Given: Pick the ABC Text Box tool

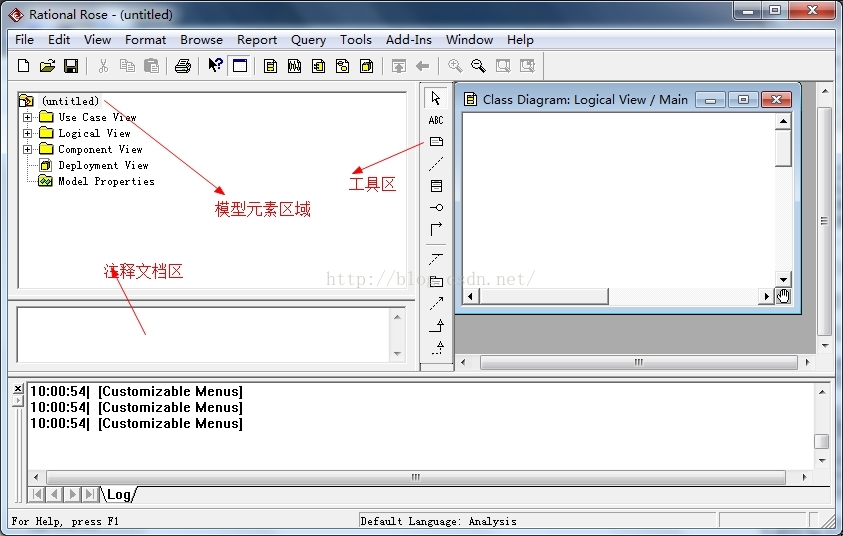Looking at the screenshot, I should 436,120.
